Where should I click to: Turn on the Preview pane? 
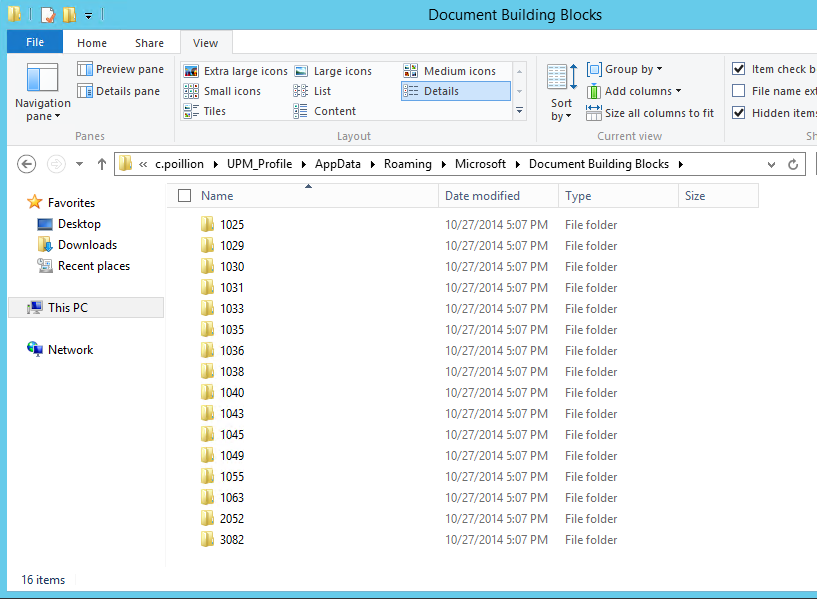pos(120,69)
